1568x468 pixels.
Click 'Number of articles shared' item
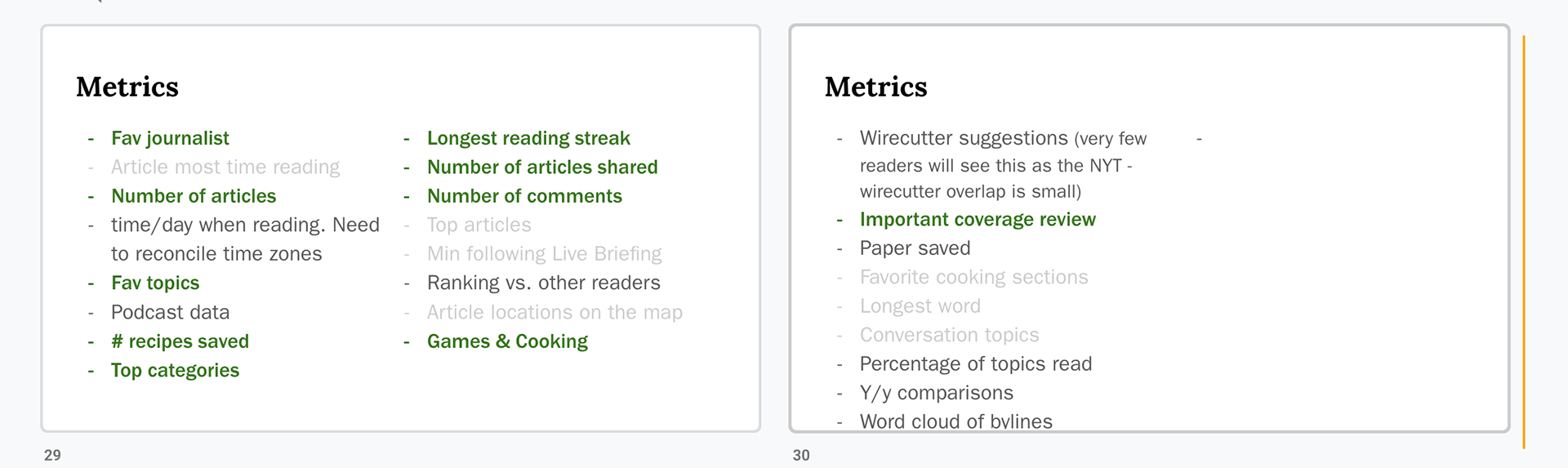pos(542,167)
